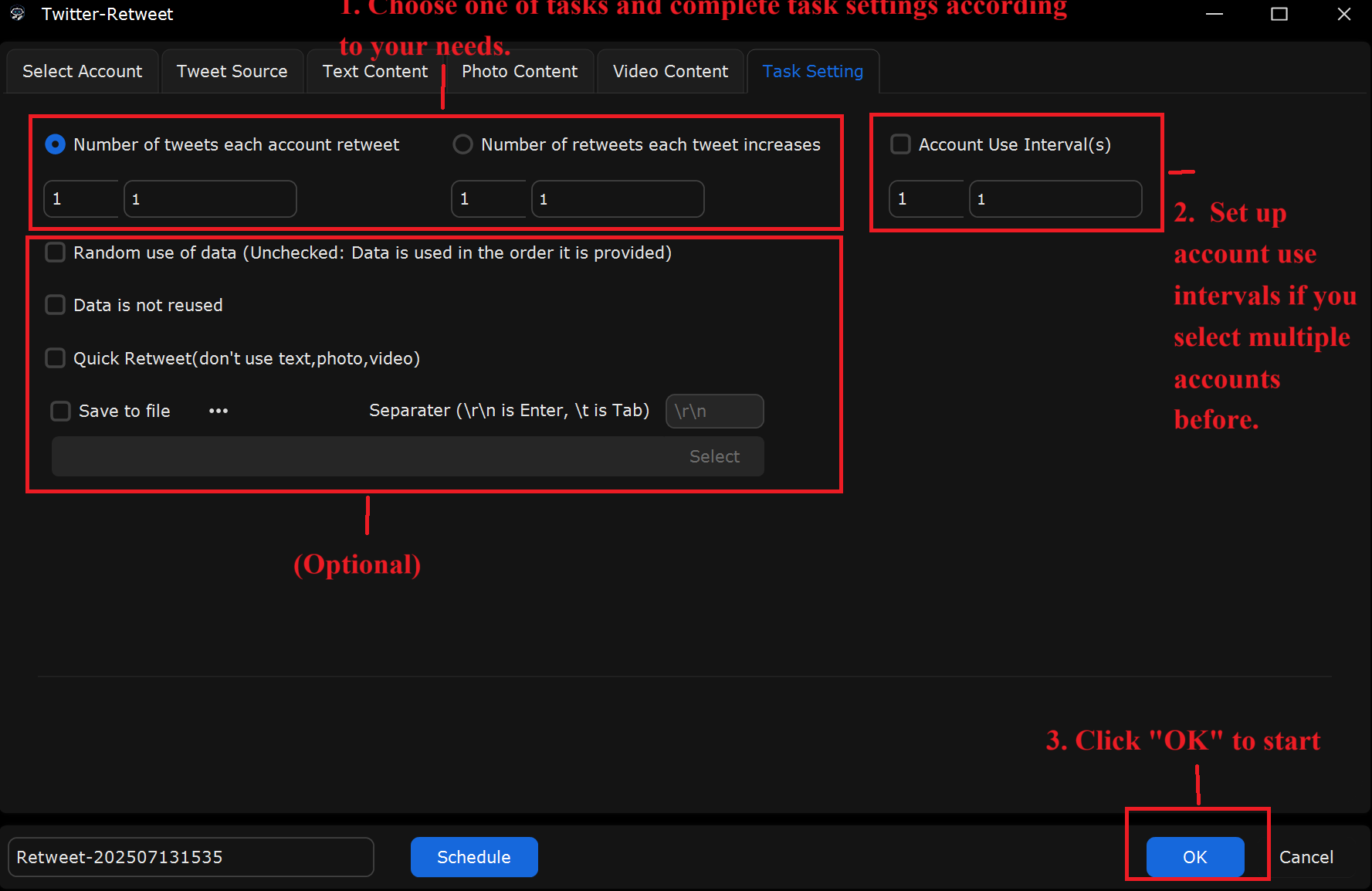Click the Twitter-Retweet app icon in title bar
1372x891 pixels.
(17, 14)
